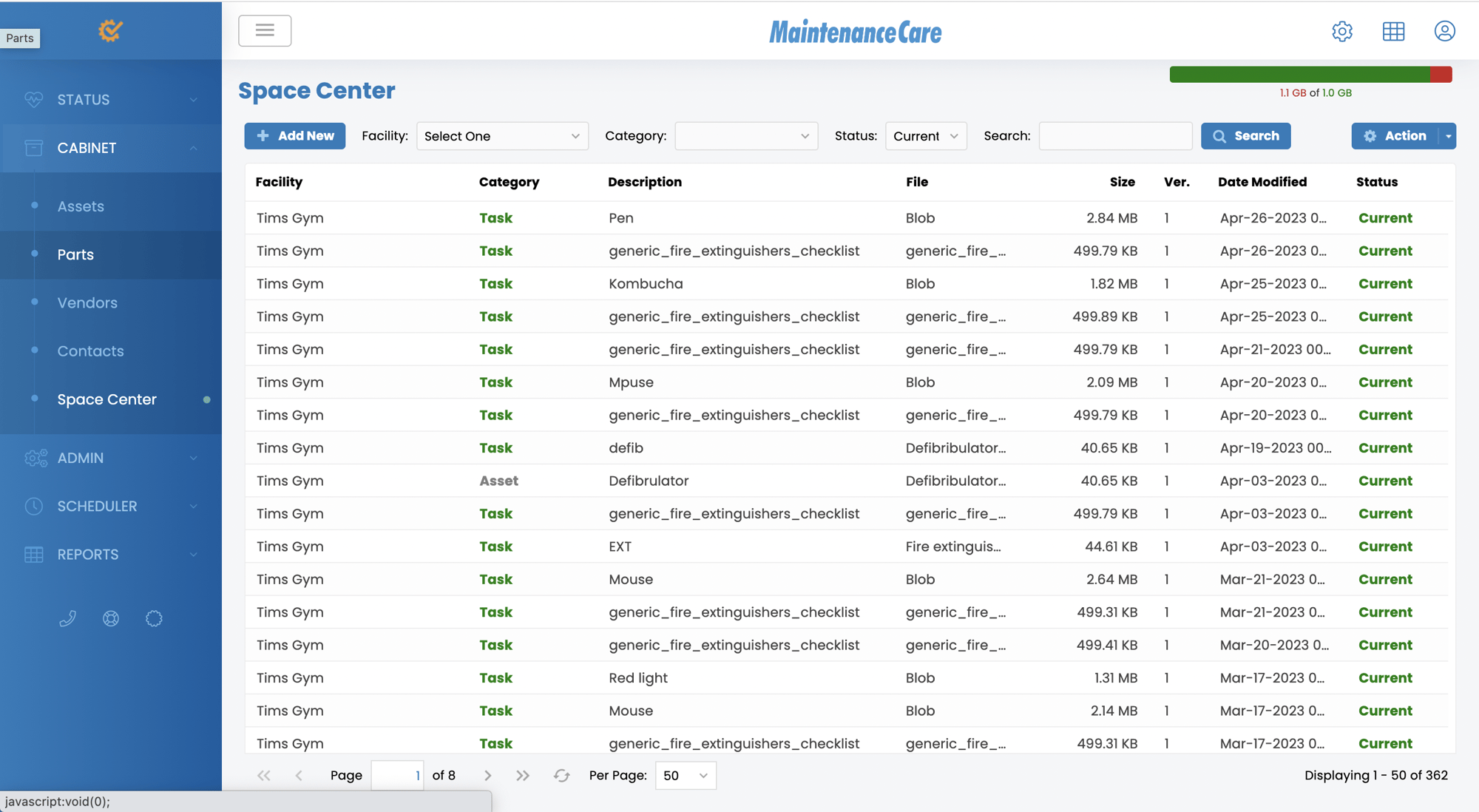1479x812 pixels.
Task: Click the dashed circle icon in sidebar
Action: click(154, 618)
